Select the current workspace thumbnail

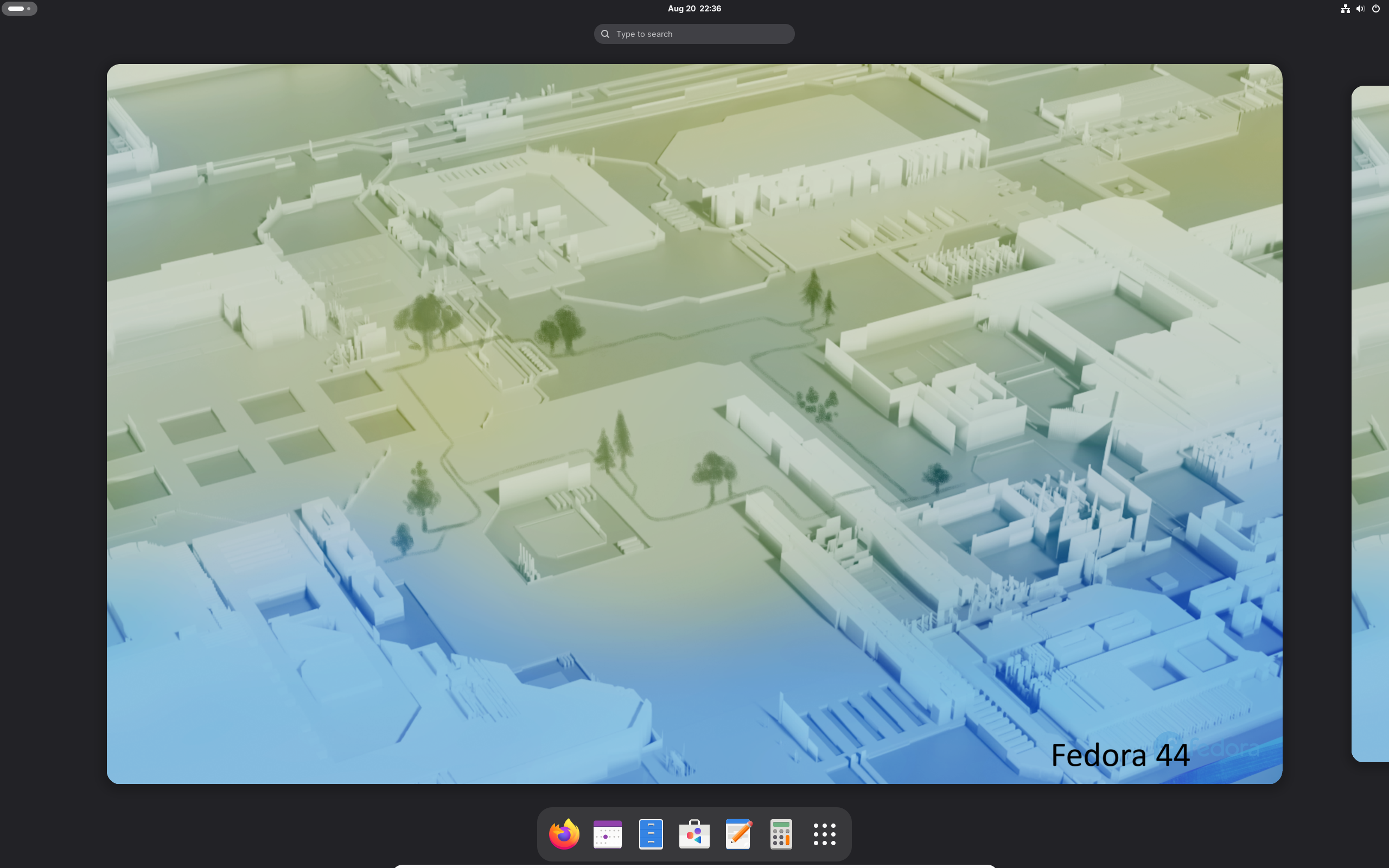pyautogui.click(x=694, y=424)
